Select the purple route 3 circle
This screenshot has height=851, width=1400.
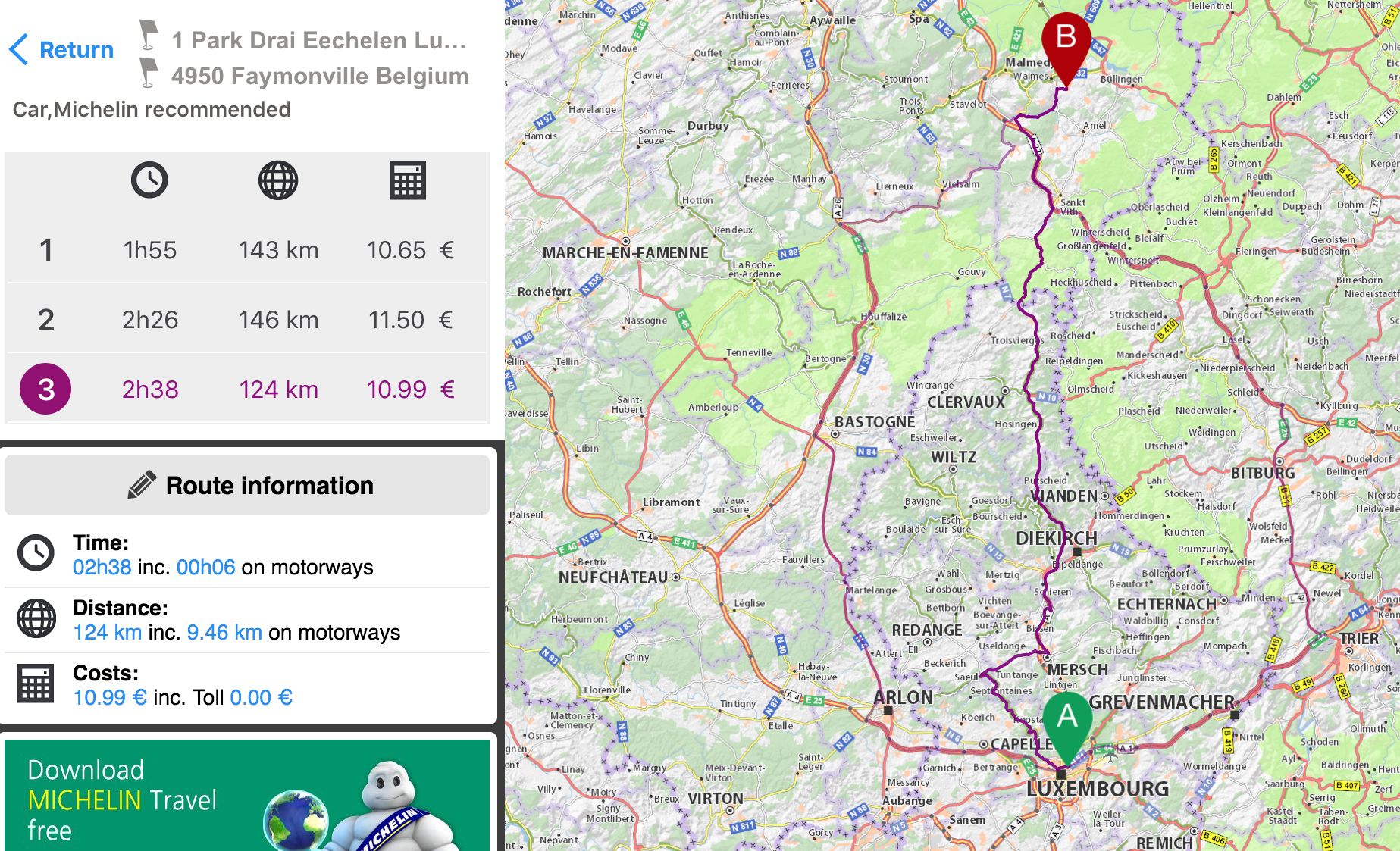pos(45,390)
